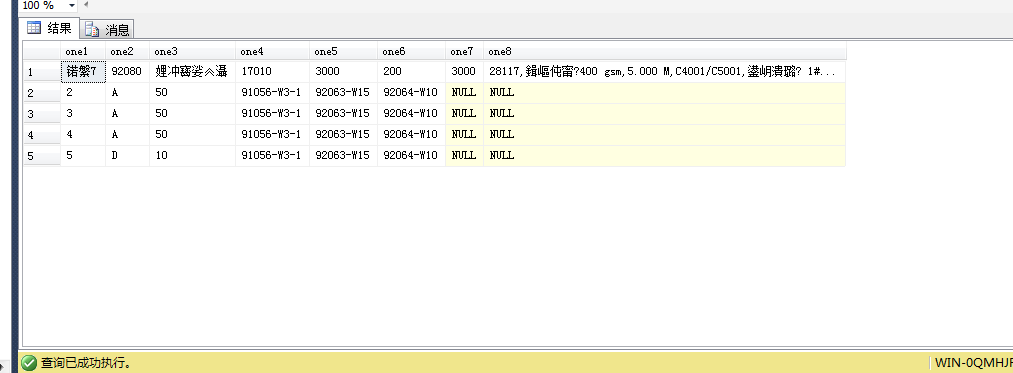Click the one7 NULL cell in row 4

tap(465, 135)
